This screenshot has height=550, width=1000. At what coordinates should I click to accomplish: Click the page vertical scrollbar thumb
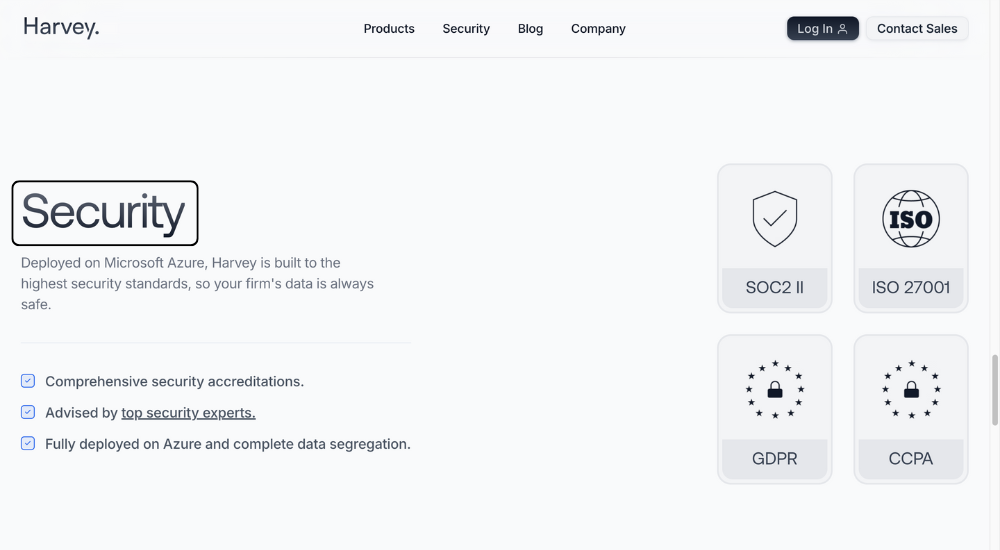[x=994, y=390]
